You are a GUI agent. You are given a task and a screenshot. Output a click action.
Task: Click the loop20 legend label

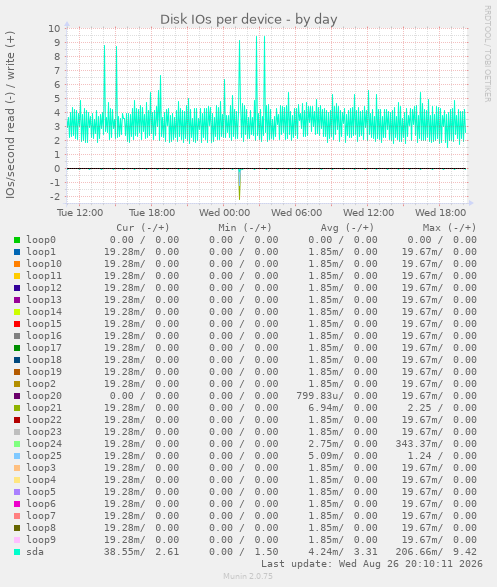click(x=44, y=396)
